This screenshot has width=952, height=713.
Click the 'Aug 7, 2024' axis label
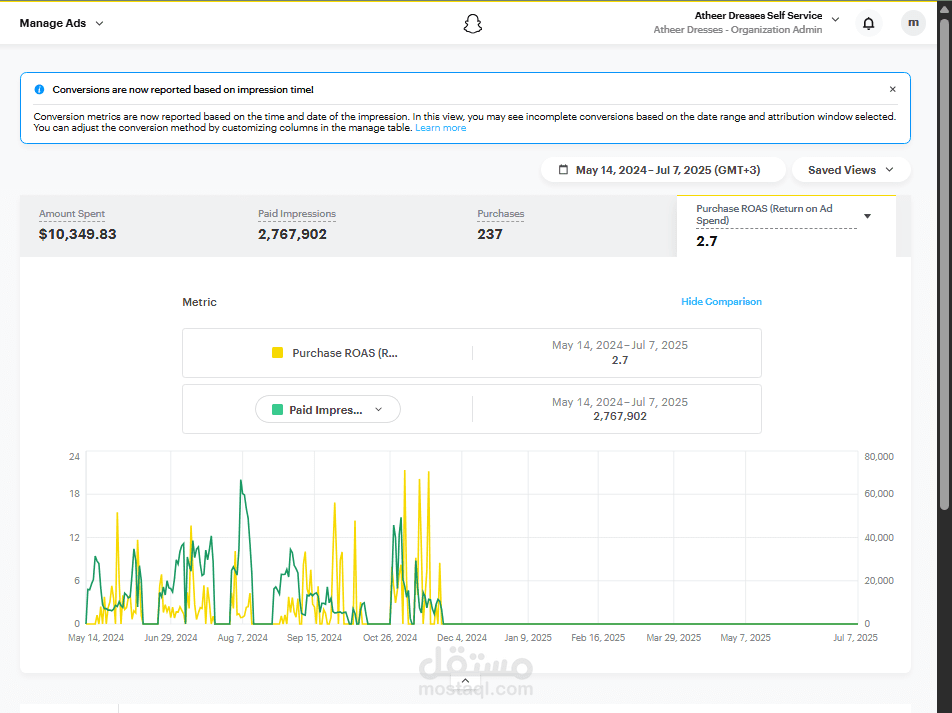pyautogui.click(x=242, y=638)
